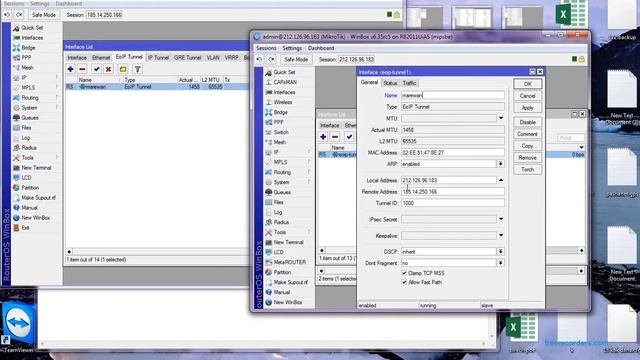Click the MAC Address input field

(x=453, y=152)
